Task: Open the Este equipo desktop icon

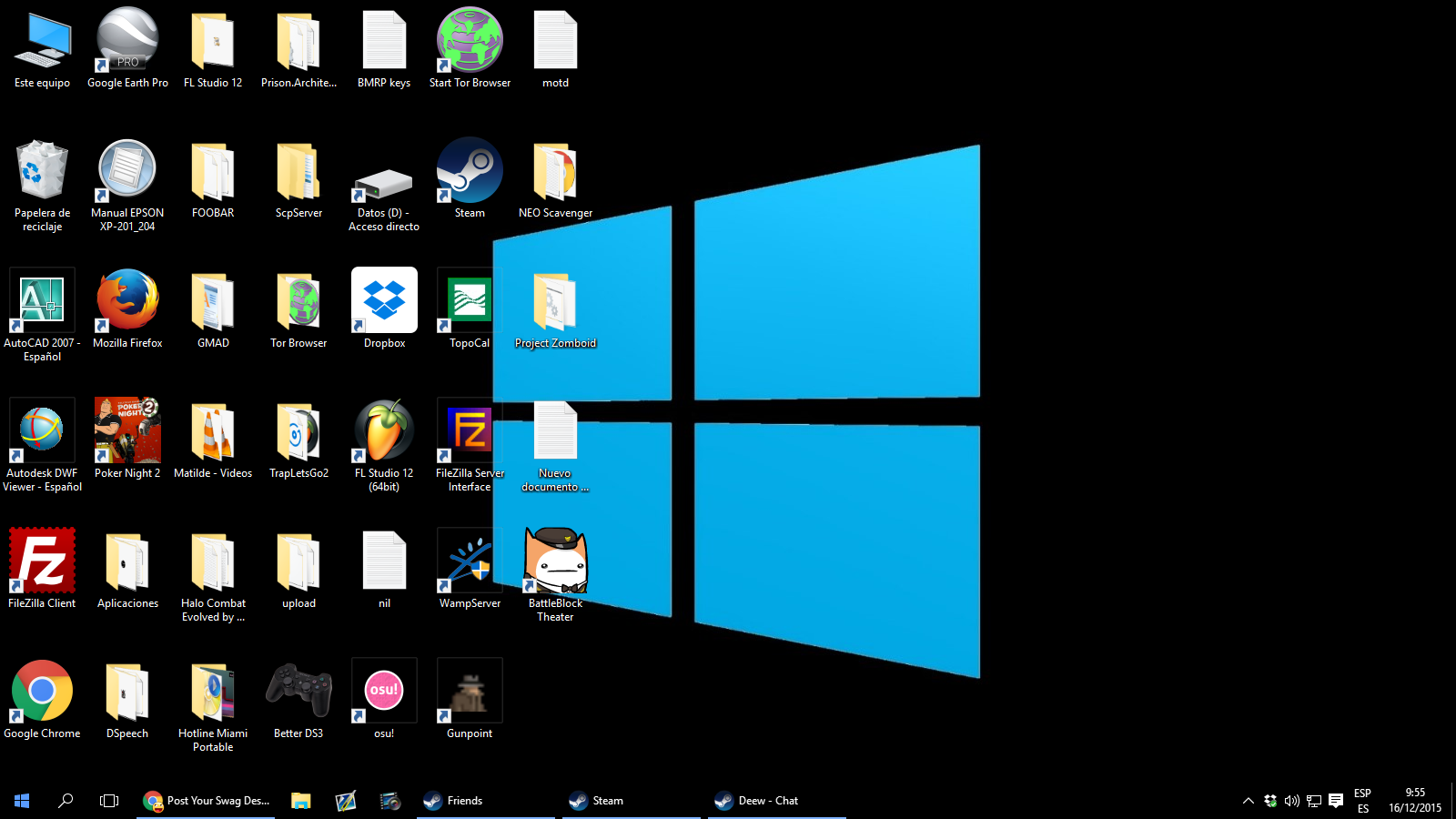Action: [x=42, y=49]
